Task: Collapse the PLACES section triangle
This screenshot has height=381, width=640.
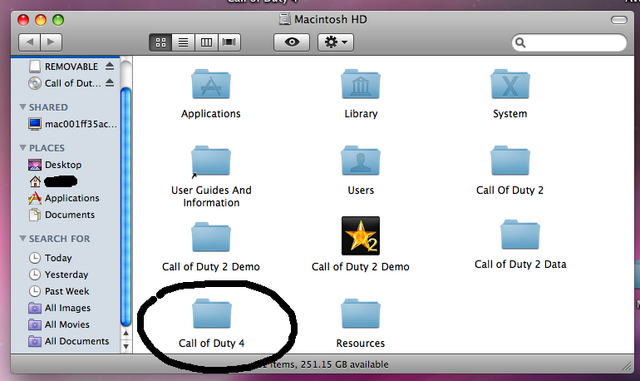Action: [22, 147]
